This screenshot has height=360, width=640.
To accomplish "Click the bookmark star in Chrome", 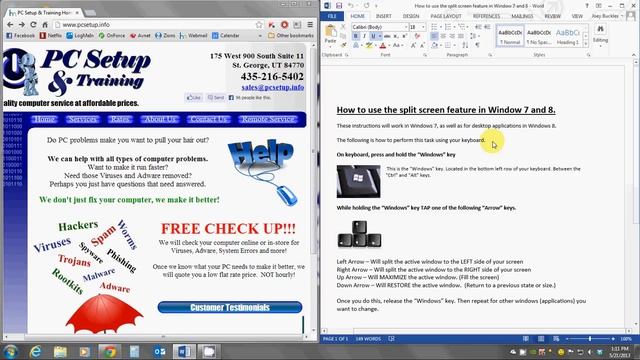I will [259, 25].
